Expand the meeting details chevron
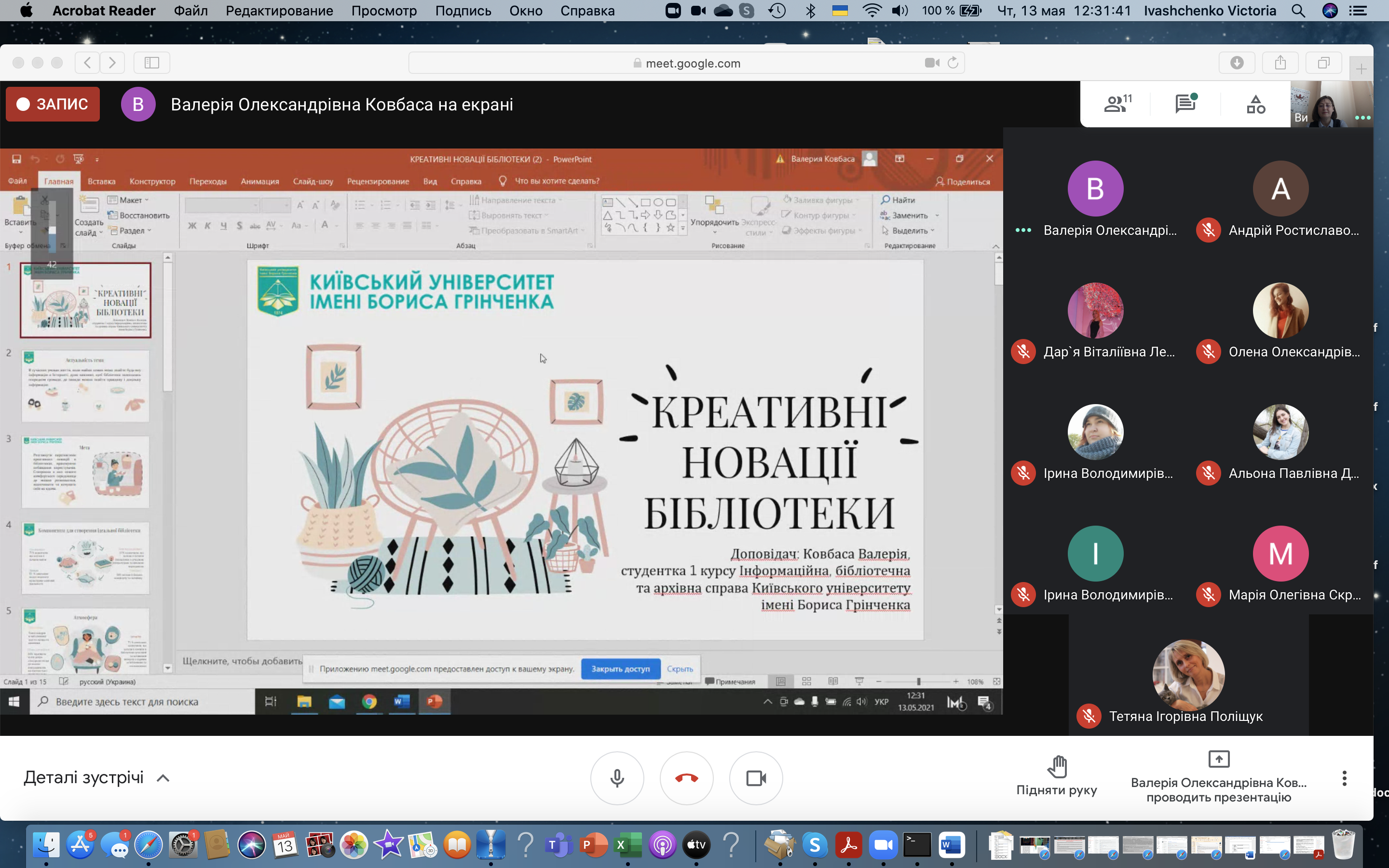The height and width of the screenshot is (868, 1389). click(163, 778)
